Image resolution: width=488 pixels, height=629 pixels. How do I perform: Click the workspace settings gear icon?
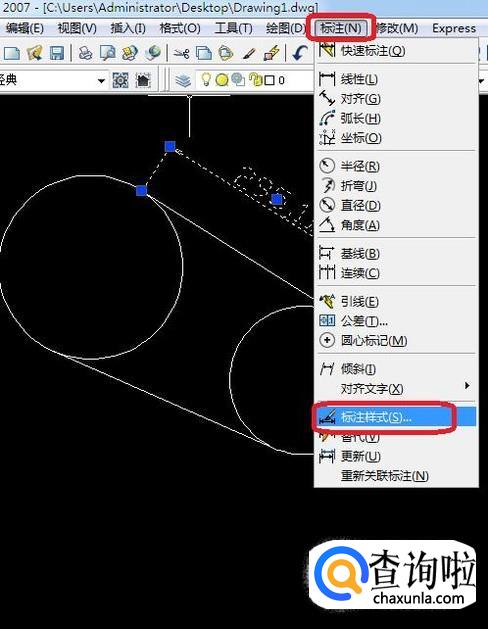pos(120,80)
